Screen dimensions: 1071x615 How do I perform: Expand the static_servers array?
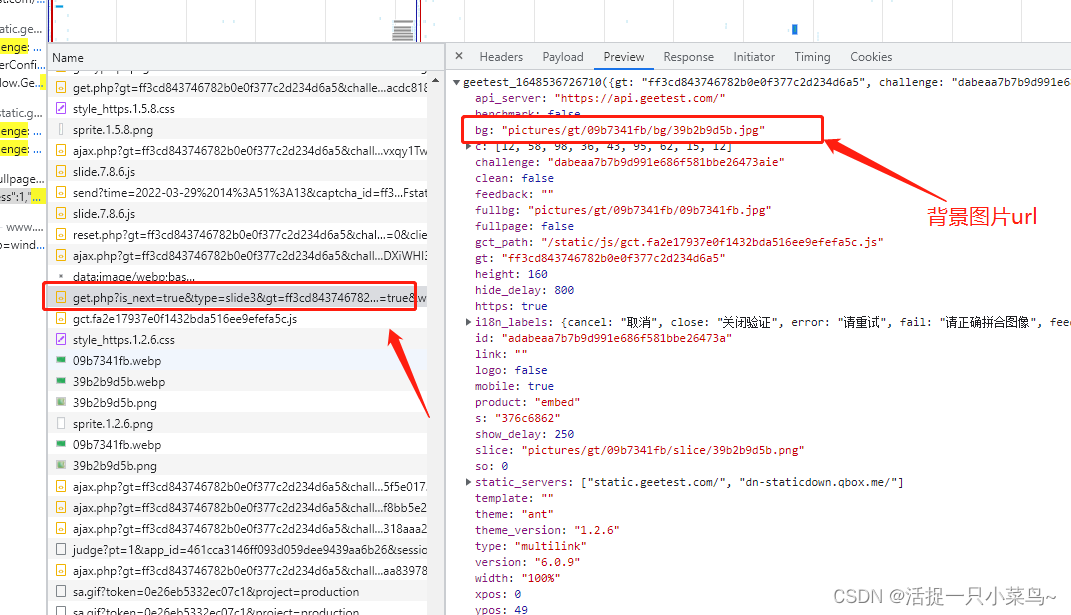[x=470, y=482]
